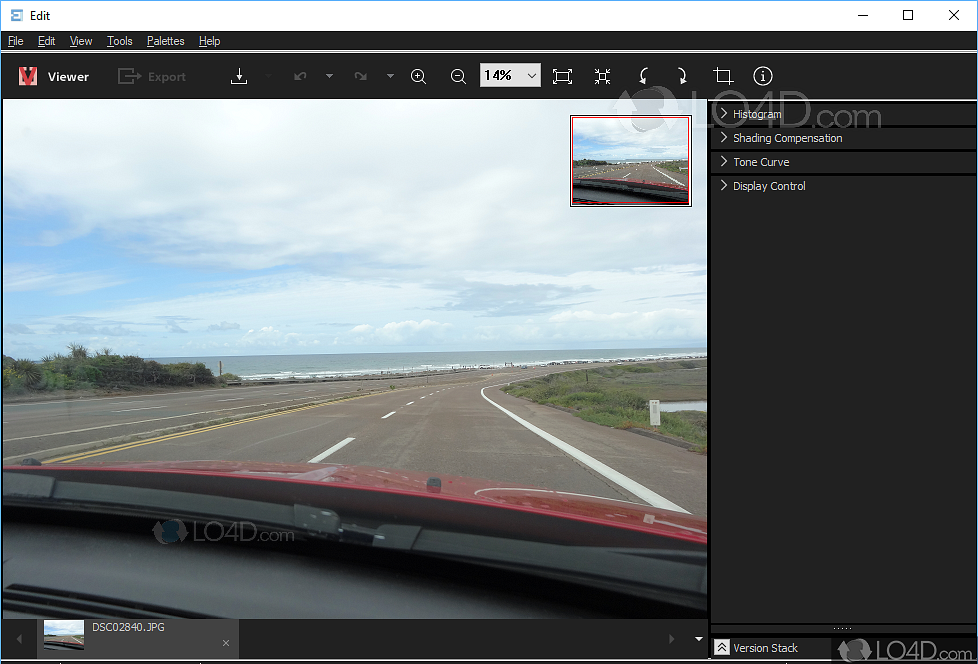Click the zoom in magnifier icon
978x664 pixels.
pos(418,76)
